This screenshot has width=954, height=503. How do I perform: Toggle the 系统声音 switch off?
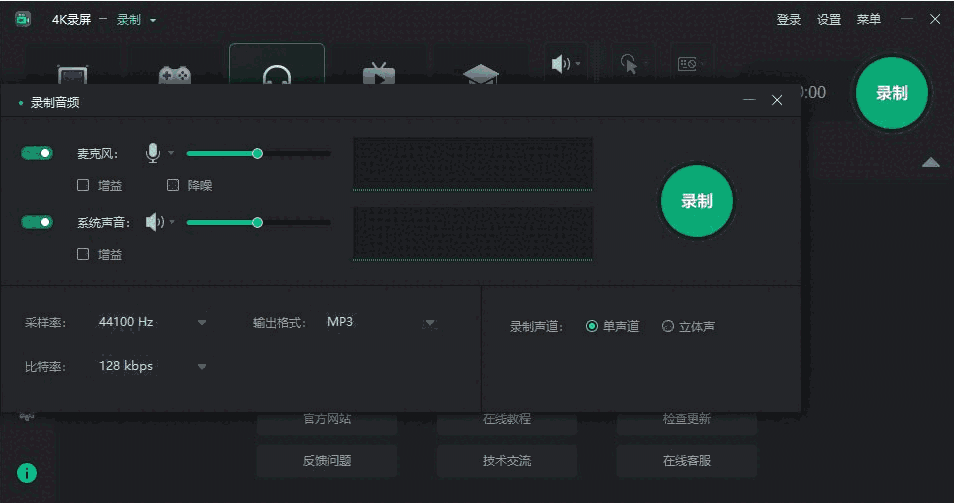[x=37, y=222]
